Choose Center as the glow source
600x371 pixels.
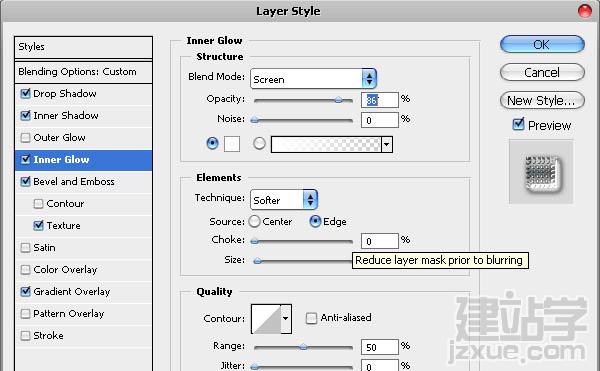pyautogui.click(x=254, y=221)
